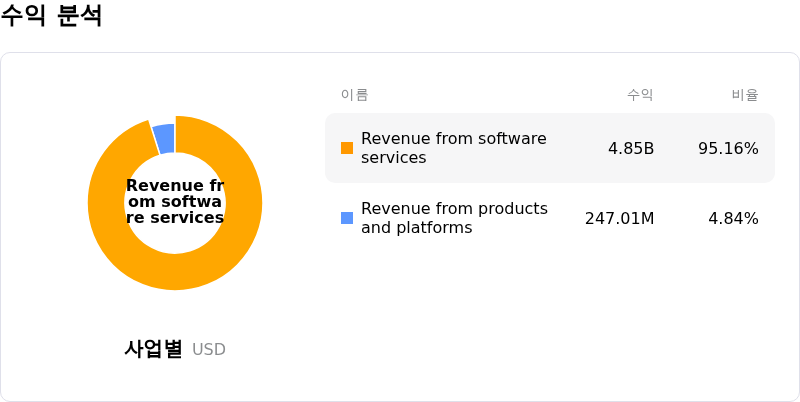Click the 247.01M revenue value

point(619,218)
